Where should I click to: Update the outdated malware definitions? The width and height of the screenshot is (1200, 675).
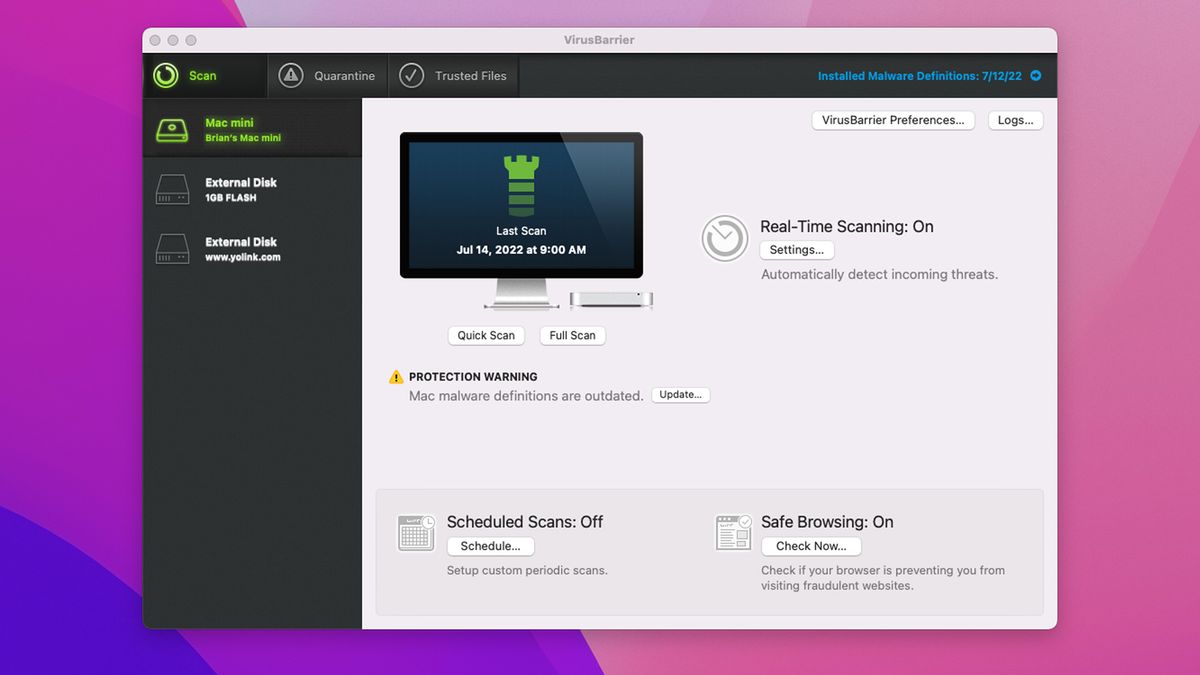[x=681, y=394]
